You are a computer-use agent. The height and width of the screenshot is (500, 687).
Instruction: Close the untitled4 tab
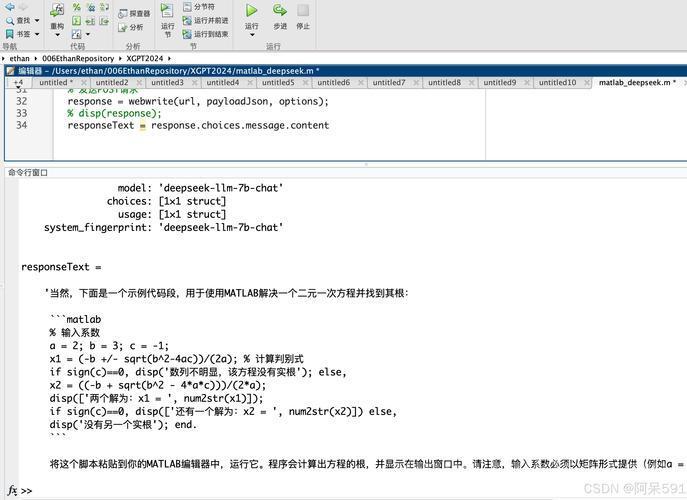point(250,82)
